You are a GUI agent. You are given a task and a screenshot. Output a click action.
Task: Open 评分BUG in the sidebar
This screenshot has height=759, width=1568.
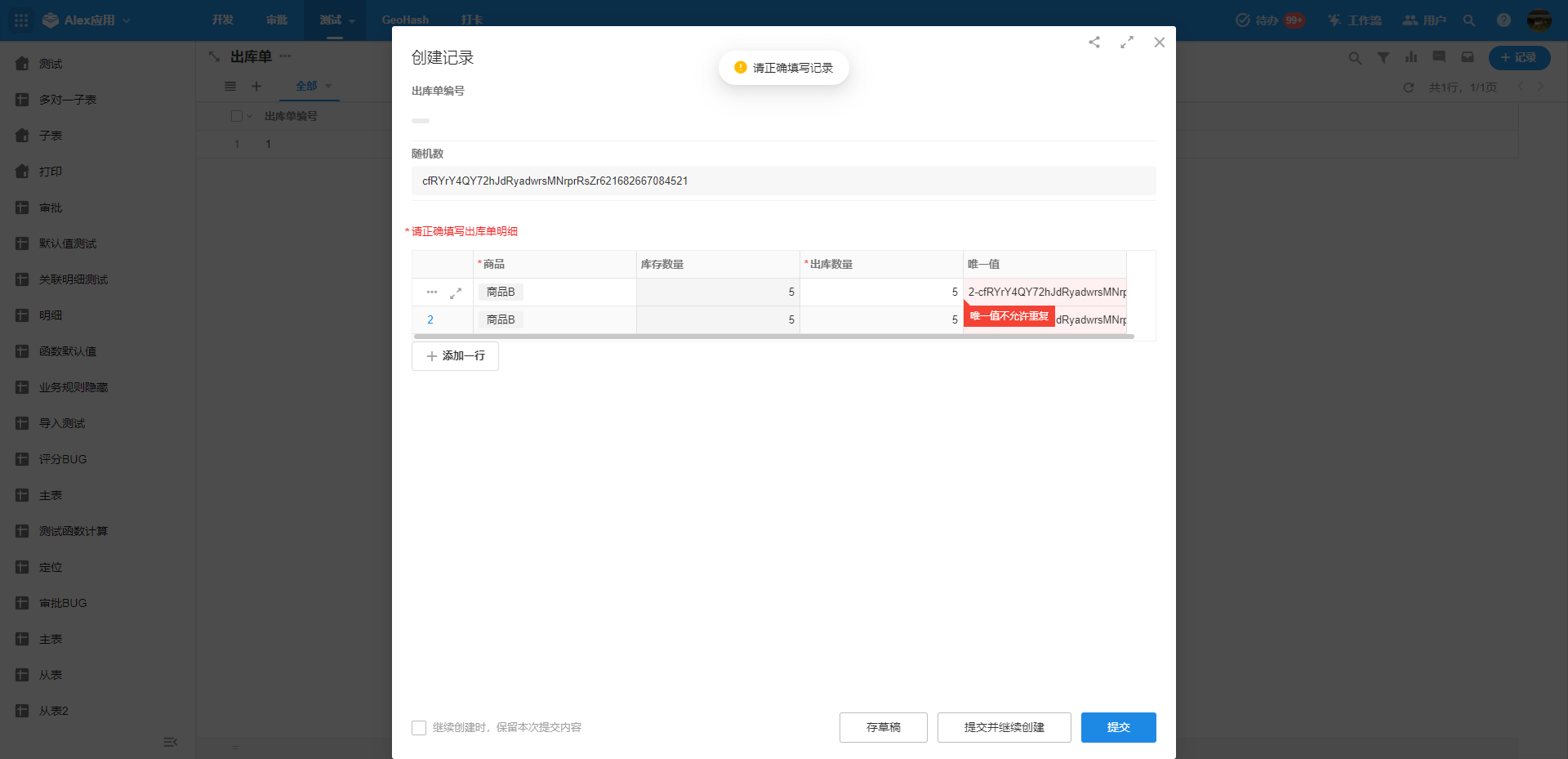(x=63, y=459)
